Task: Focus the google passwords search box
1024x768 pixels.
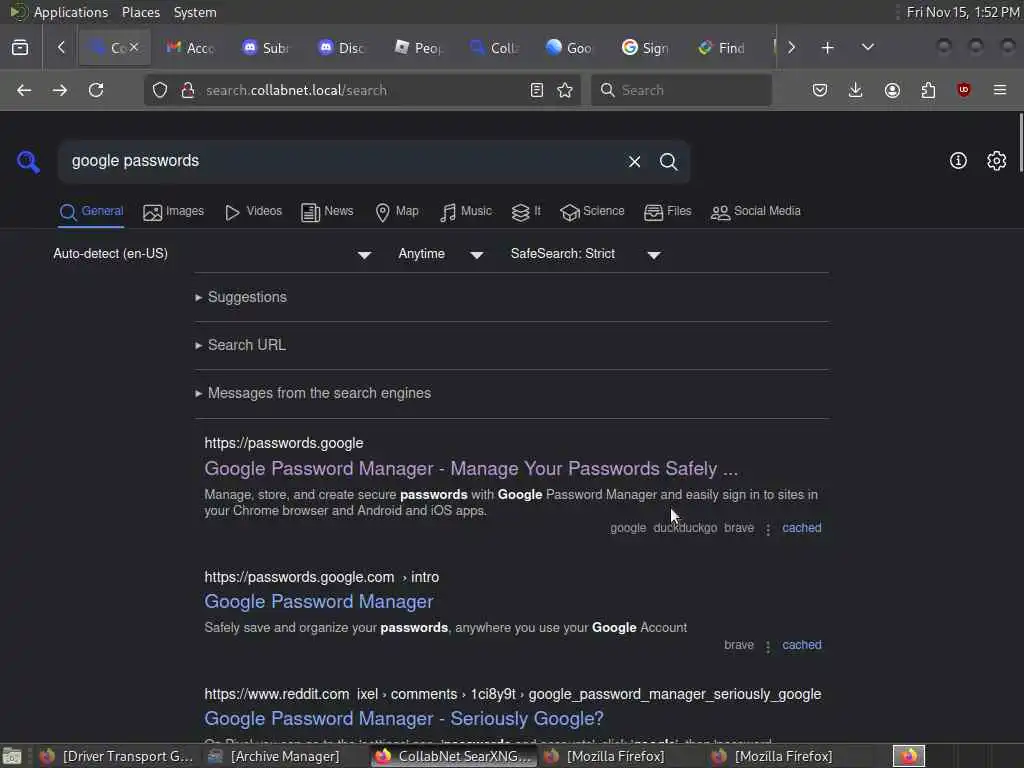Action: coord(340,161)
